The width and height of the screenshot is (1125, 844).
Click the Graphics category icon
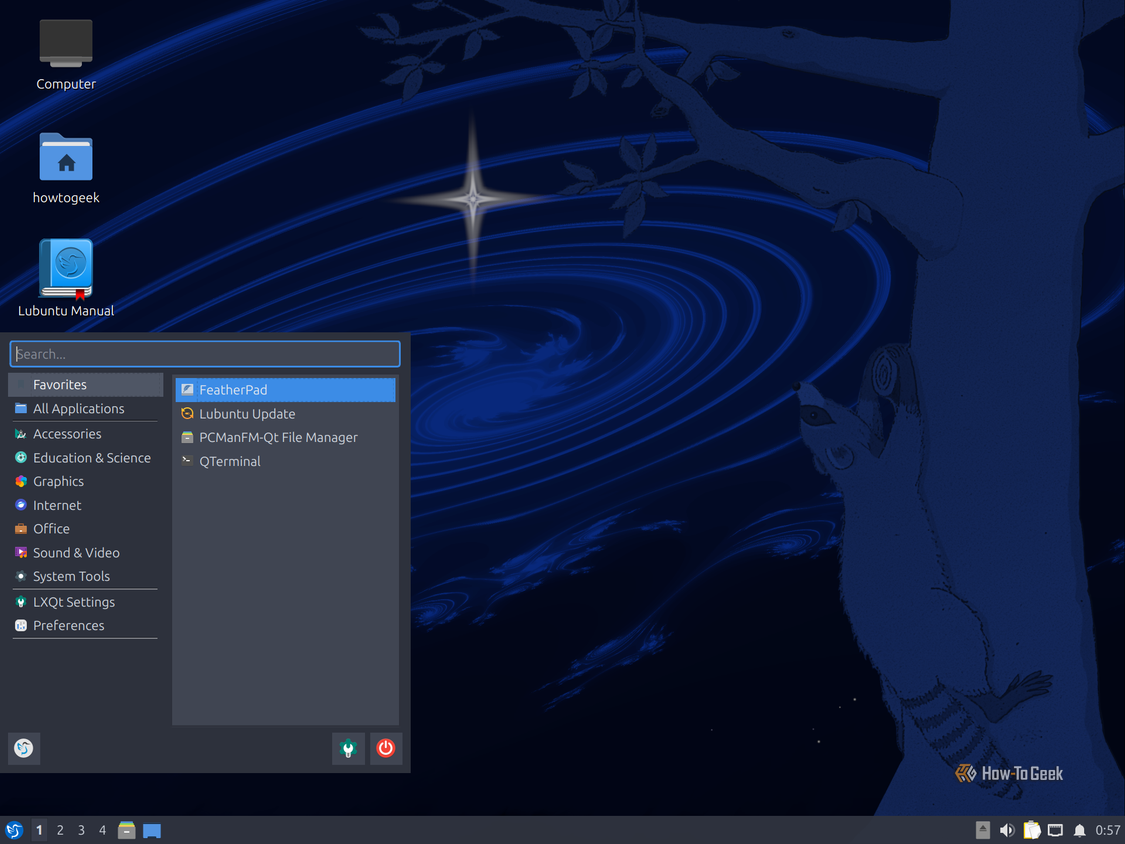tap(21, 482)
